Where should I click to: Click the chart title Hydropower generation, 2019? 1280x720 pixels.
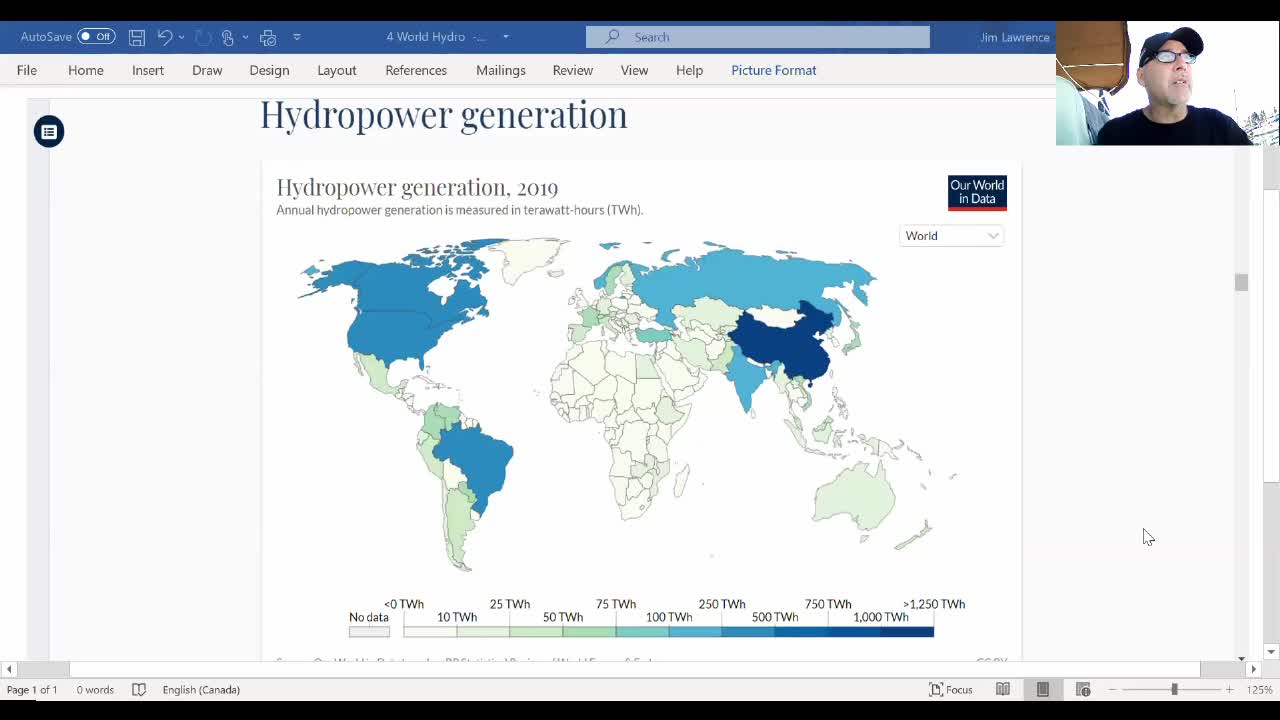pos(417,187)
